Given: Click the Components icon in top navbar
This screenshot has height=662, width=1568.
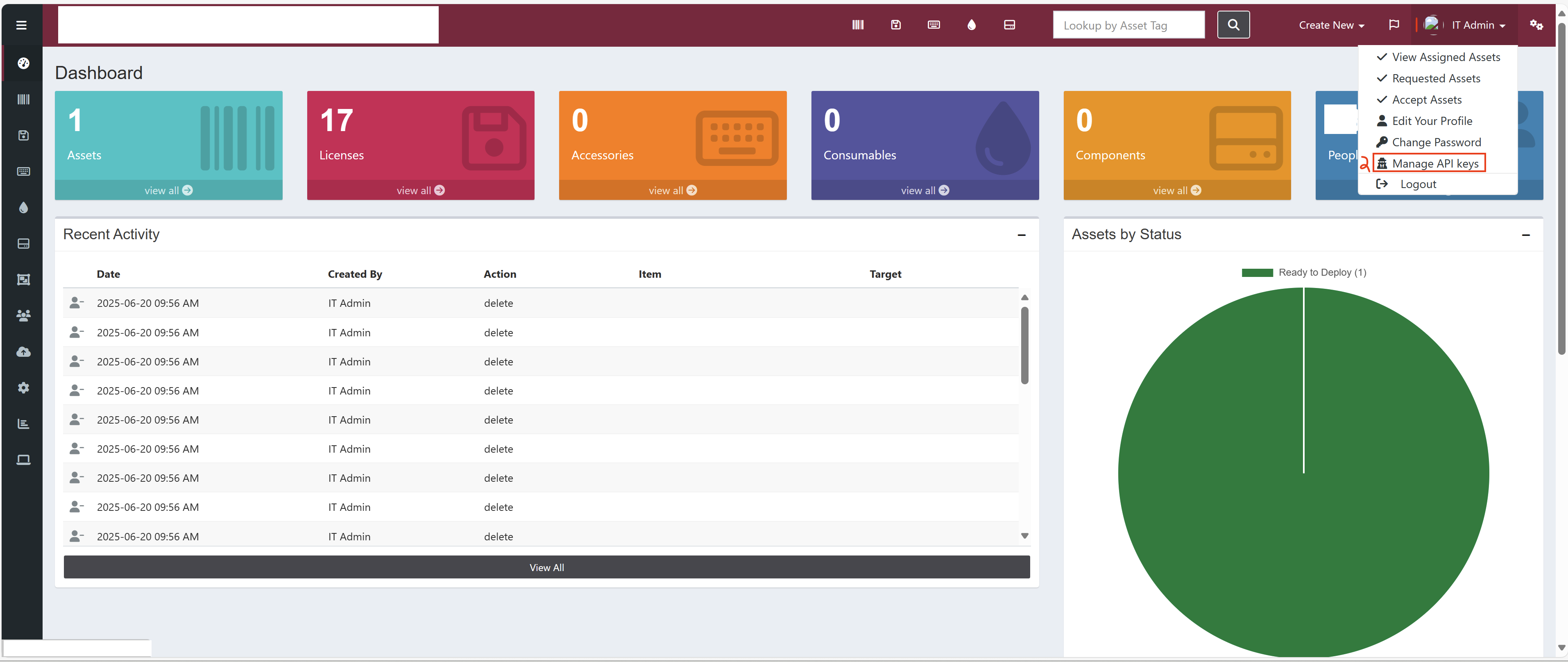Looking at the screenshot, I should pos(1009,25).
